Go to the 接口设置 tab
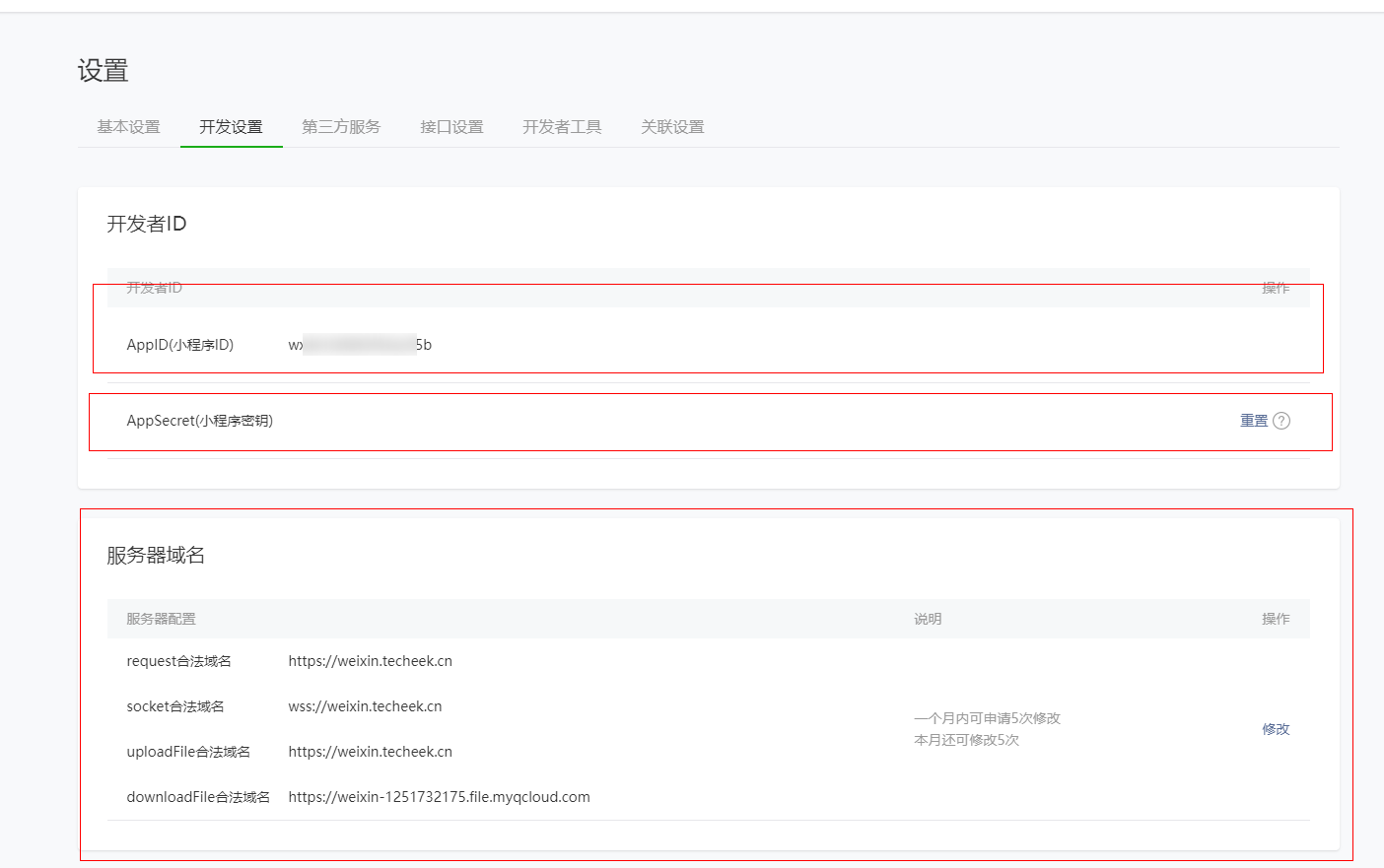This screenshot has height=868, width=1384. [451, 127]
